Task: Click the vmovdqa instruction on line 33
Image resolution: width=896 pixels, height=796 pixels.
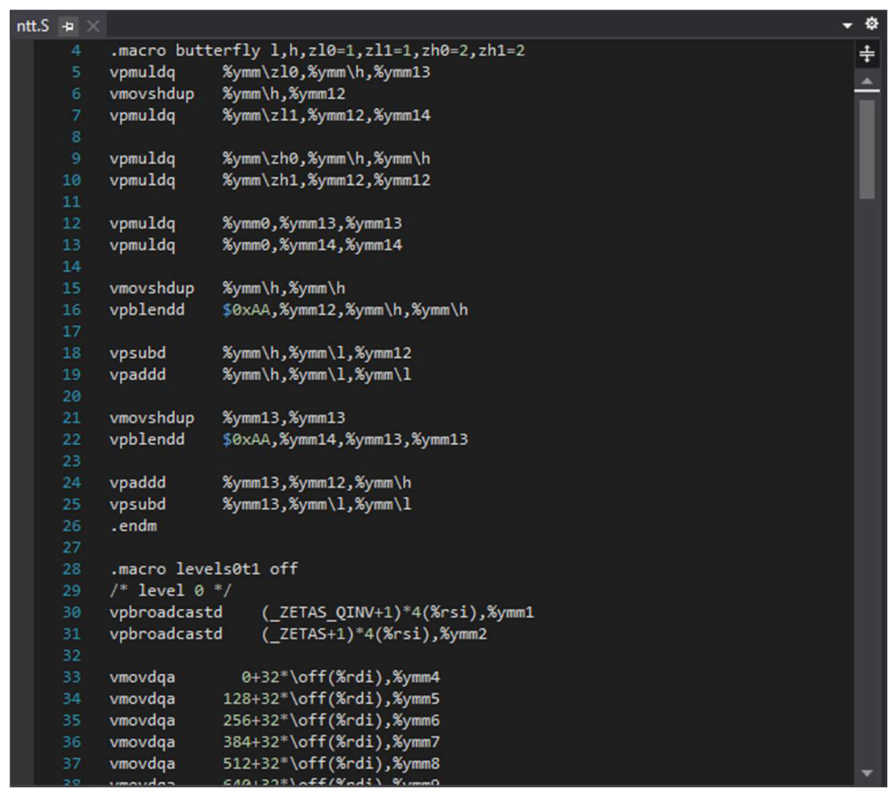Action: coord(142,678)
